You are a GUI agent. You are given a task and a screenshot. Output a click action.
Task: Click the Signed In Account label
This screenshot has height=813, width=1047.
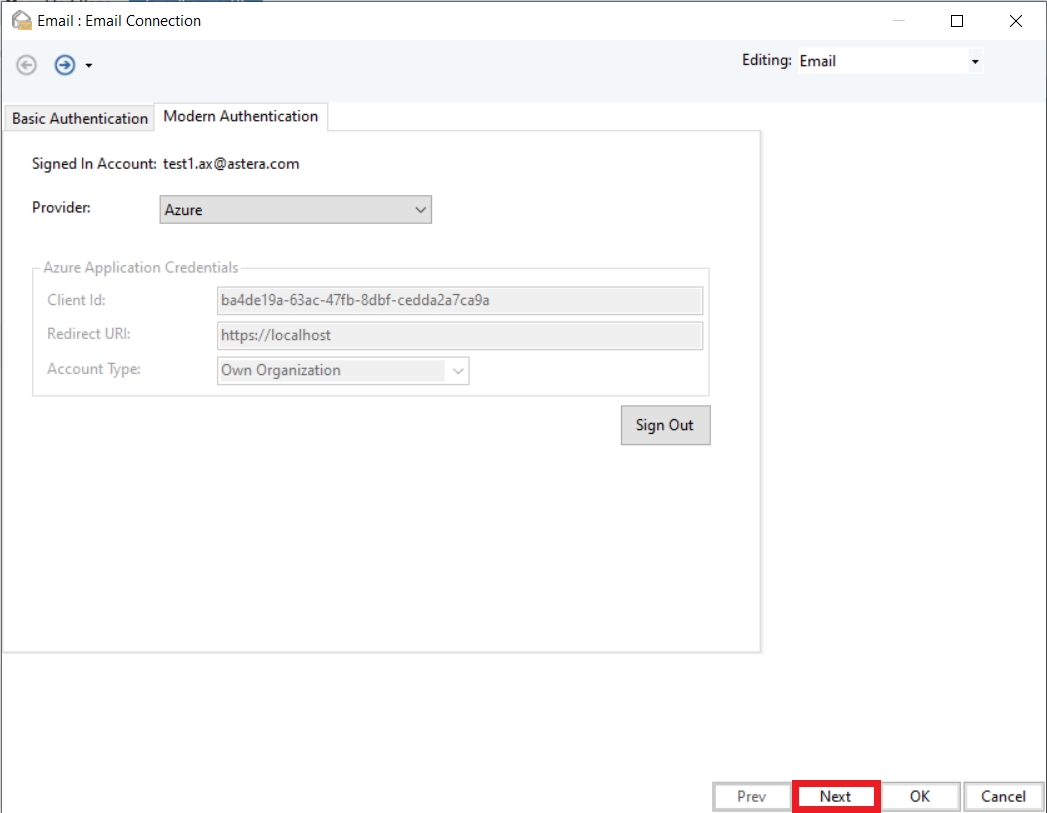click(x=94, y=164)
